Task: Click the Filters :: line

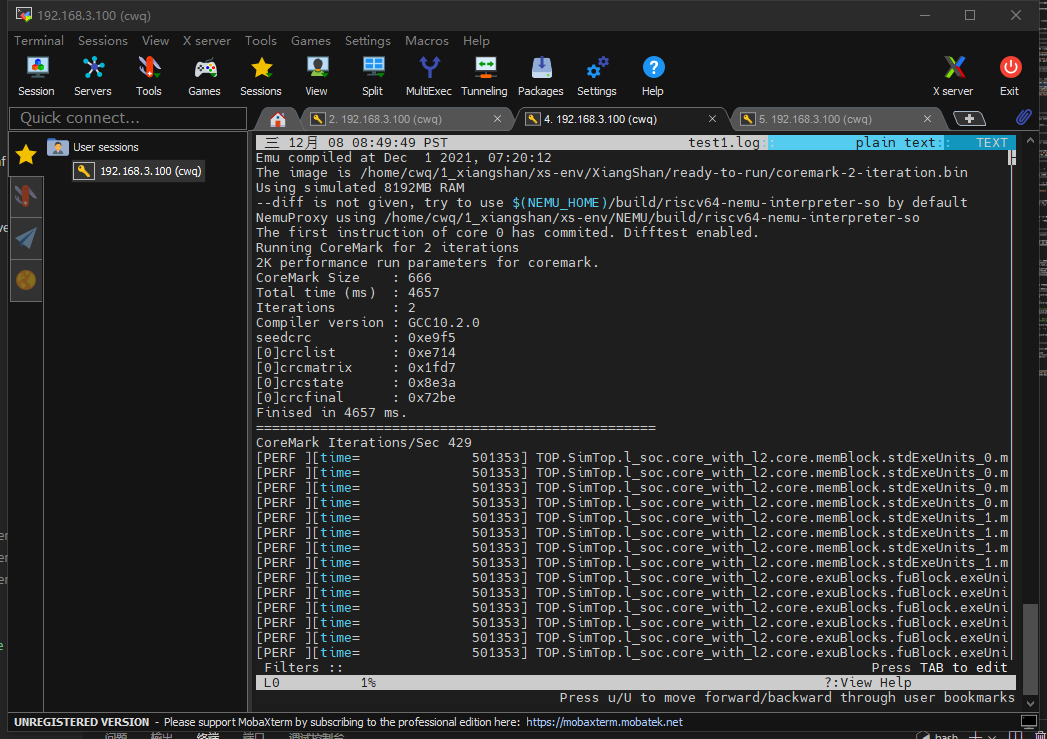Action: (303, 668)
